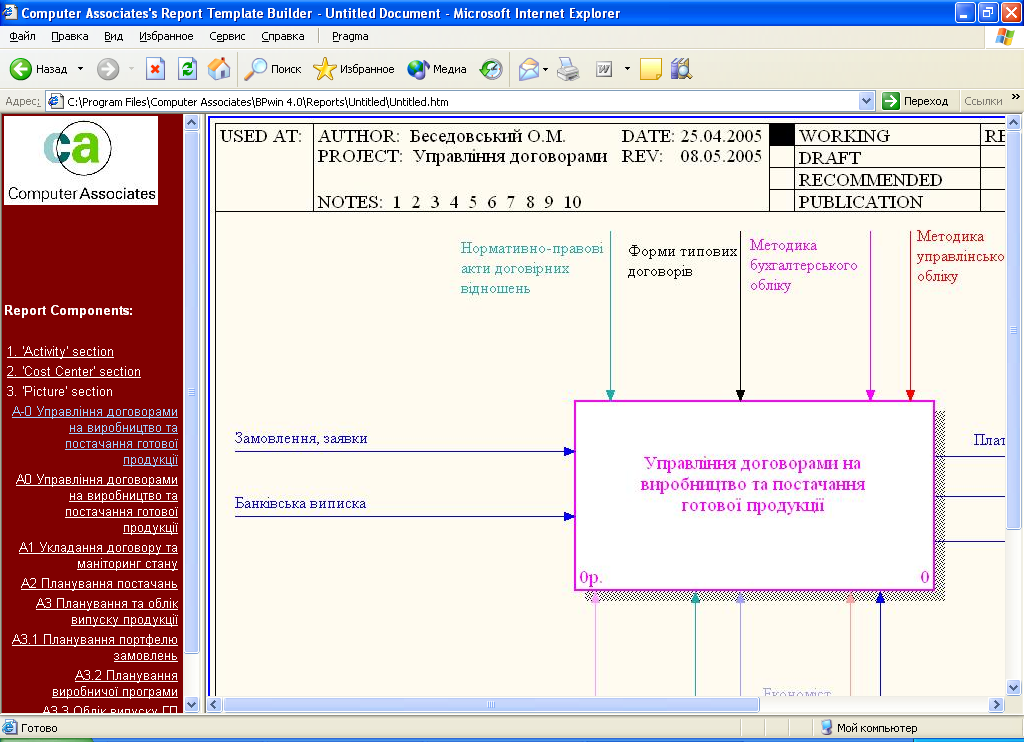Open the Edit button dropdown arrow

click(x=627, y=69)
